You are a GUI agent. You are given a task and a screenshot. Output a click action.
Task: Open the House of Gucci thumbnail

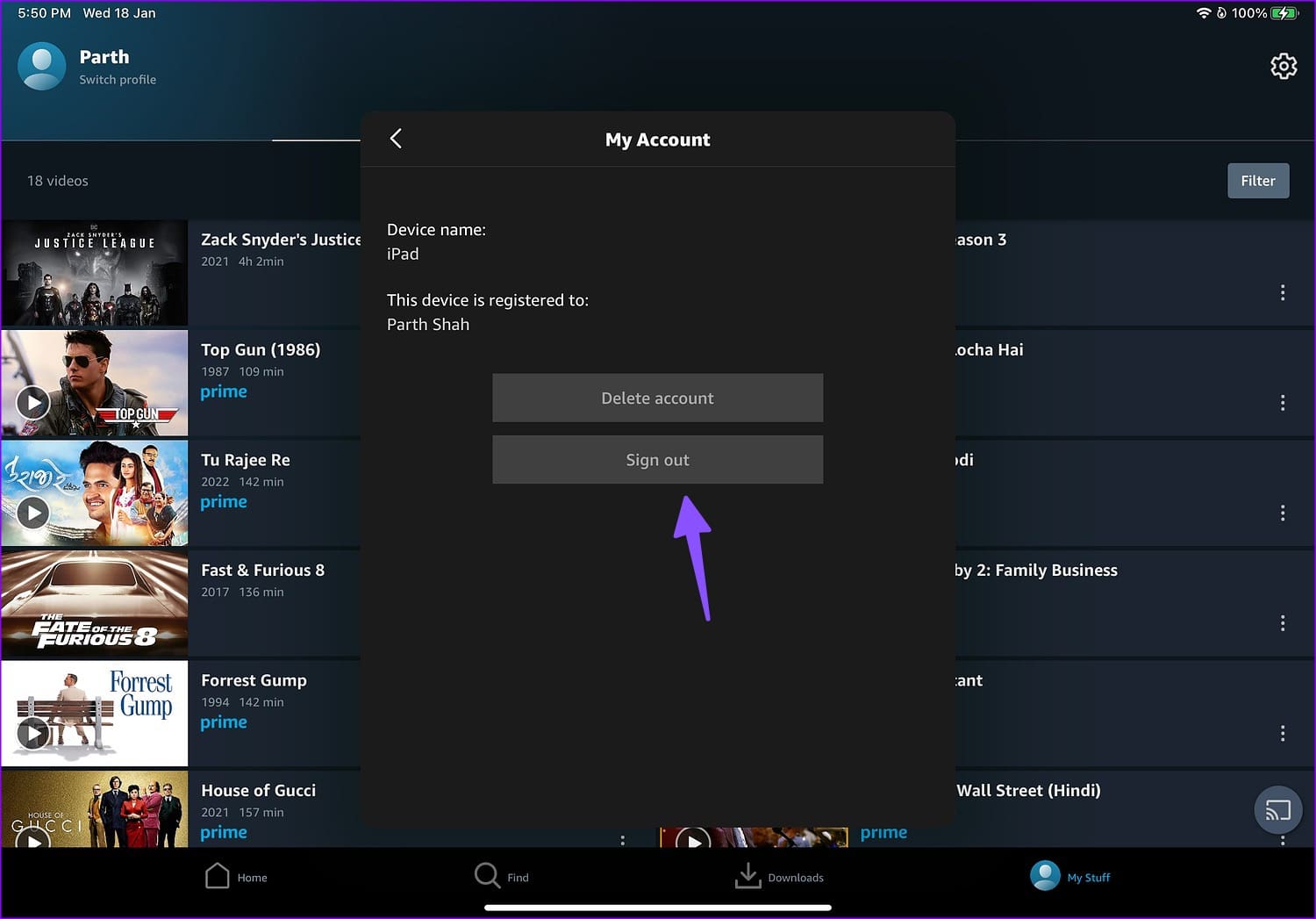click(95, 808)
